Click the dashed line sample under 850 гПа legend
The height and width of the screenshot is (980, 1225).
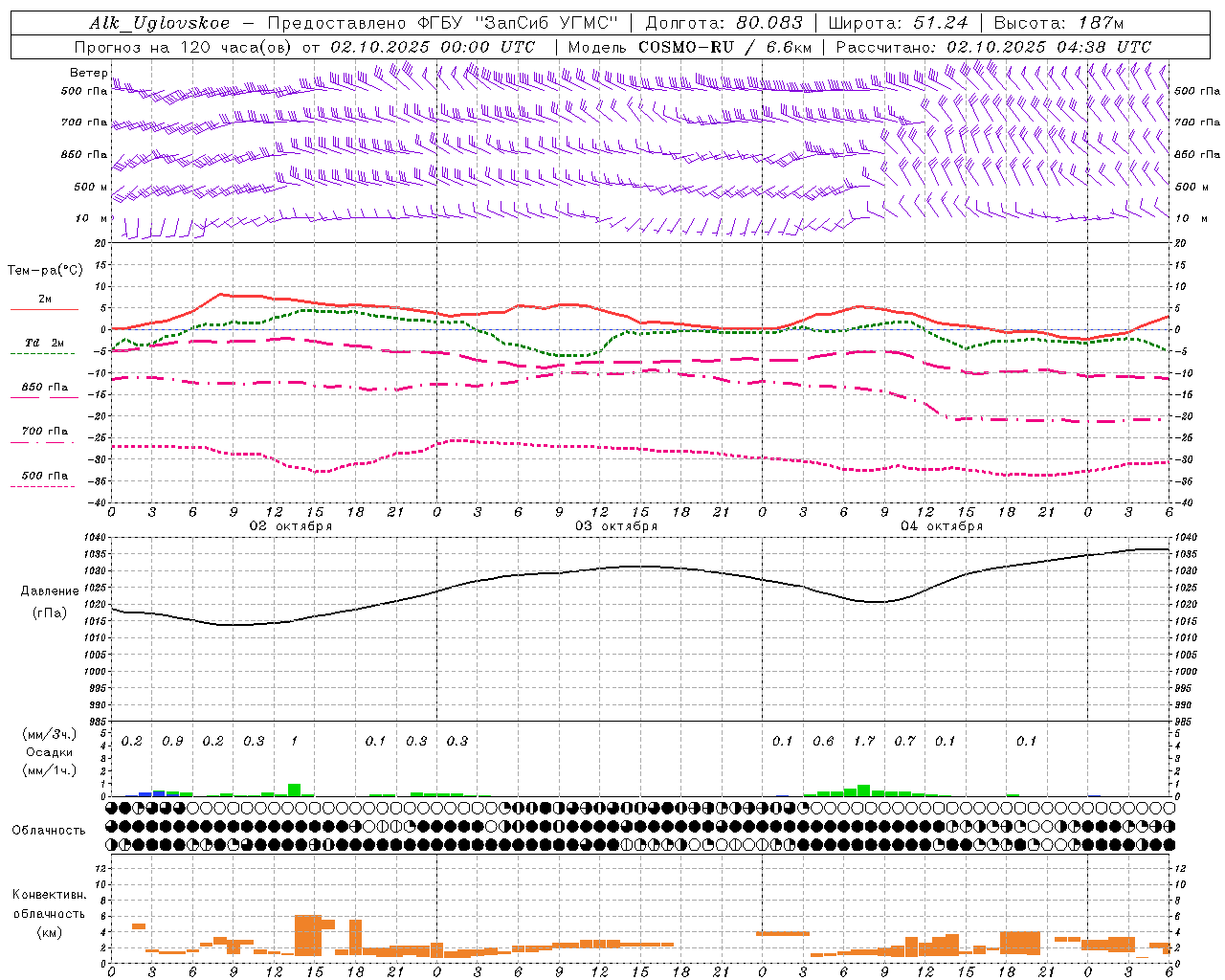44,398
